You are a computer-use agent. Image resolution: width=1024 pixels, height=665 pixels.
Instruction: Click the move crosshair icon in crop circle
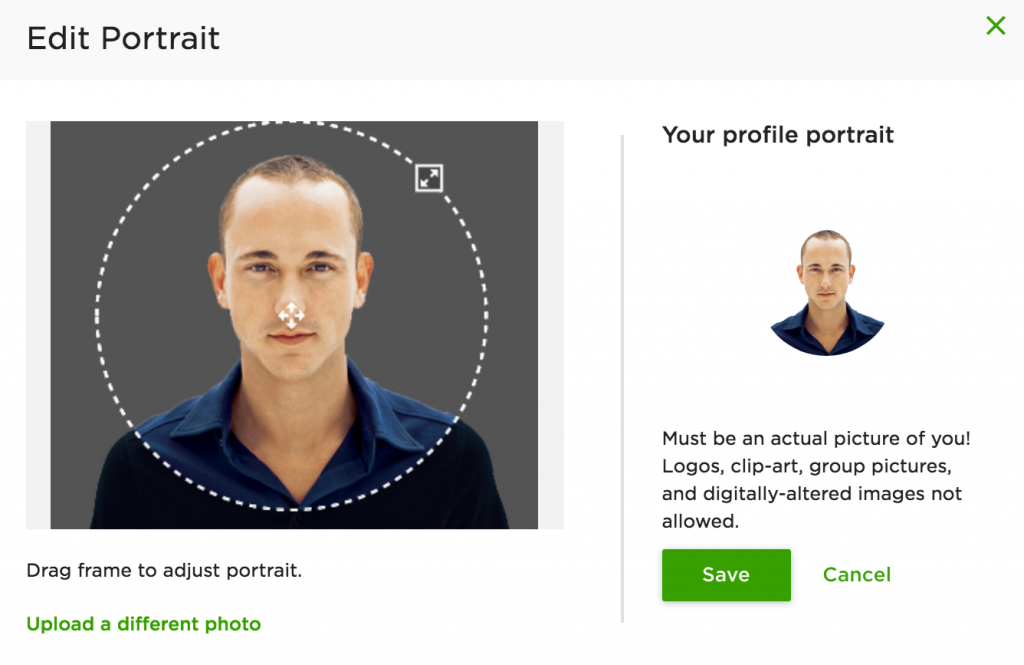(291, 316)
